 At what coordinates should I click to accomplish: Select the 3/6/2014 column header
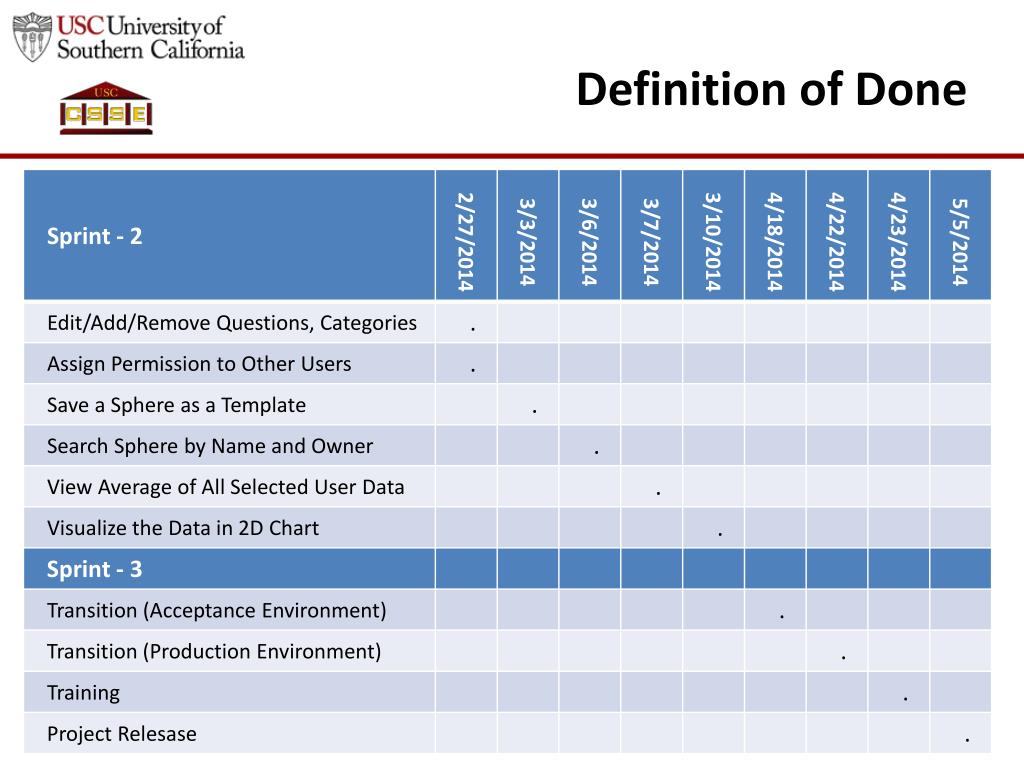click(x=589, y=235)
